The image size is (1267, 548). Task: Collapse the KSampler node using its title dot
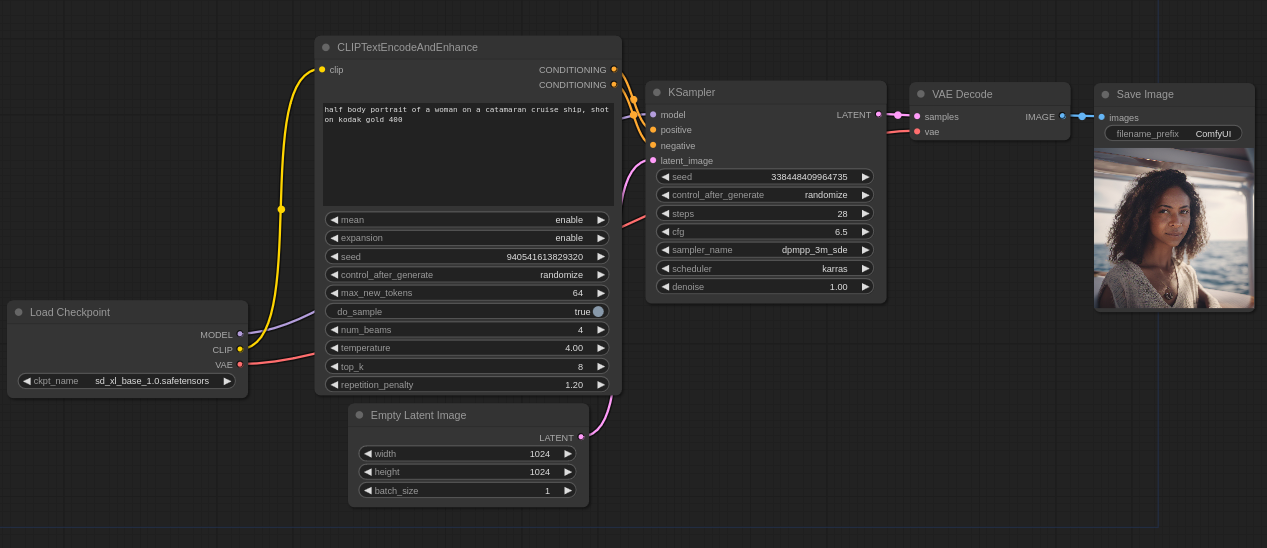(x=657, y=92)
